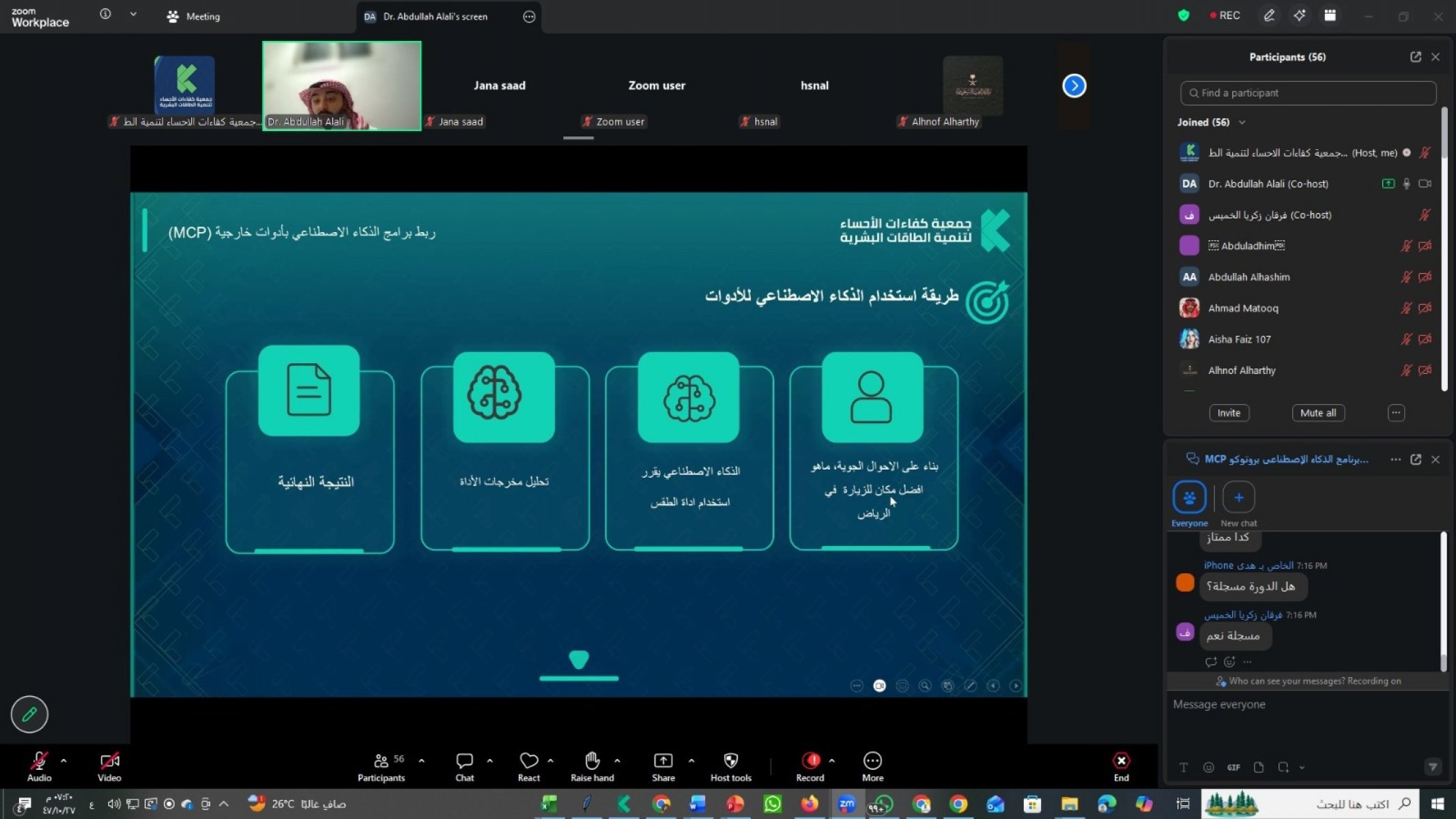Click the Raise hand icon
The image size is (1456, 819).
(592, 761)
